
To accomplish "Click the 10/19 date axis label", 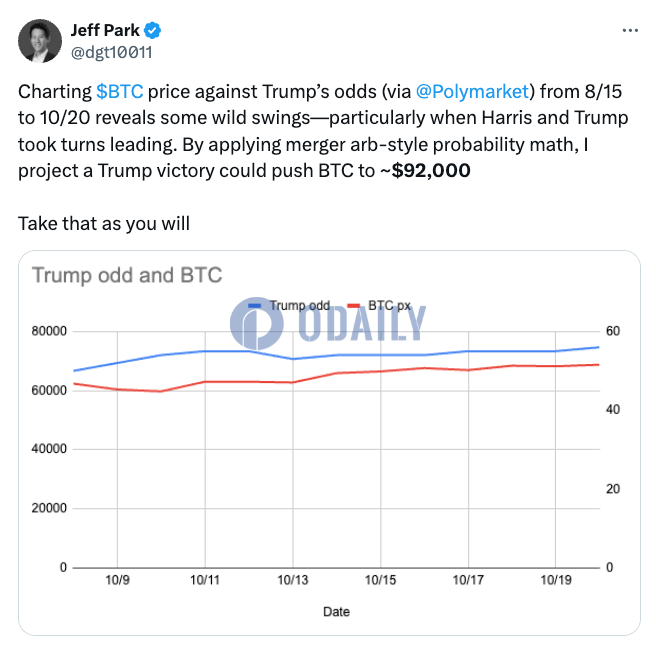I will pyautogui.click(x=557, y=579).
